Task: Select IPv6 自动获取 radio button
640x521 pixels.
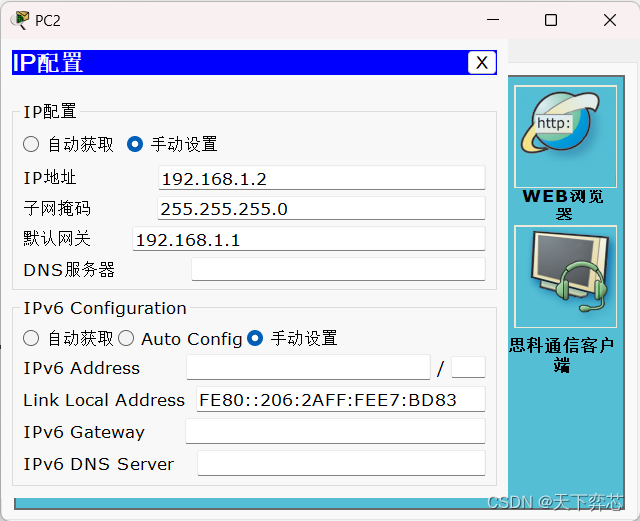Action: (31, 338)
